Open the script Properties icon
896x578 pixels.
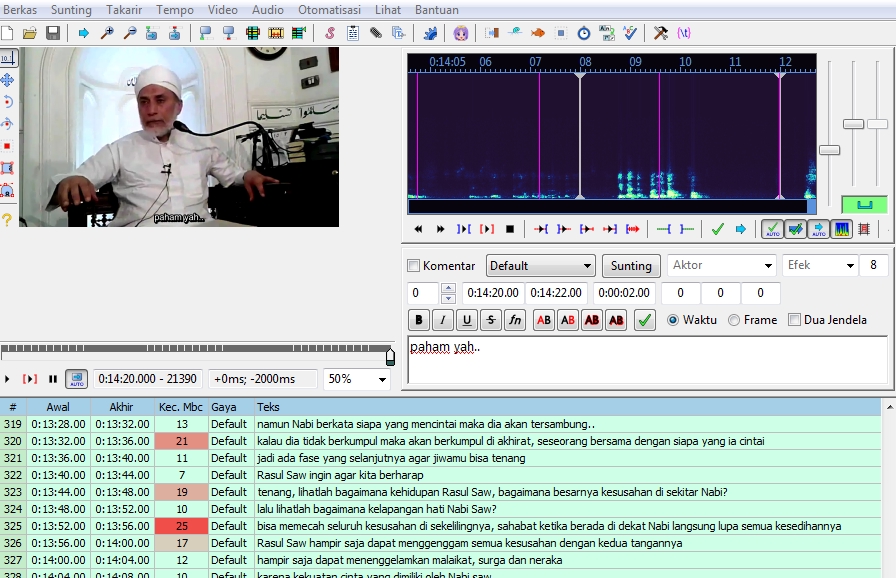353,33
